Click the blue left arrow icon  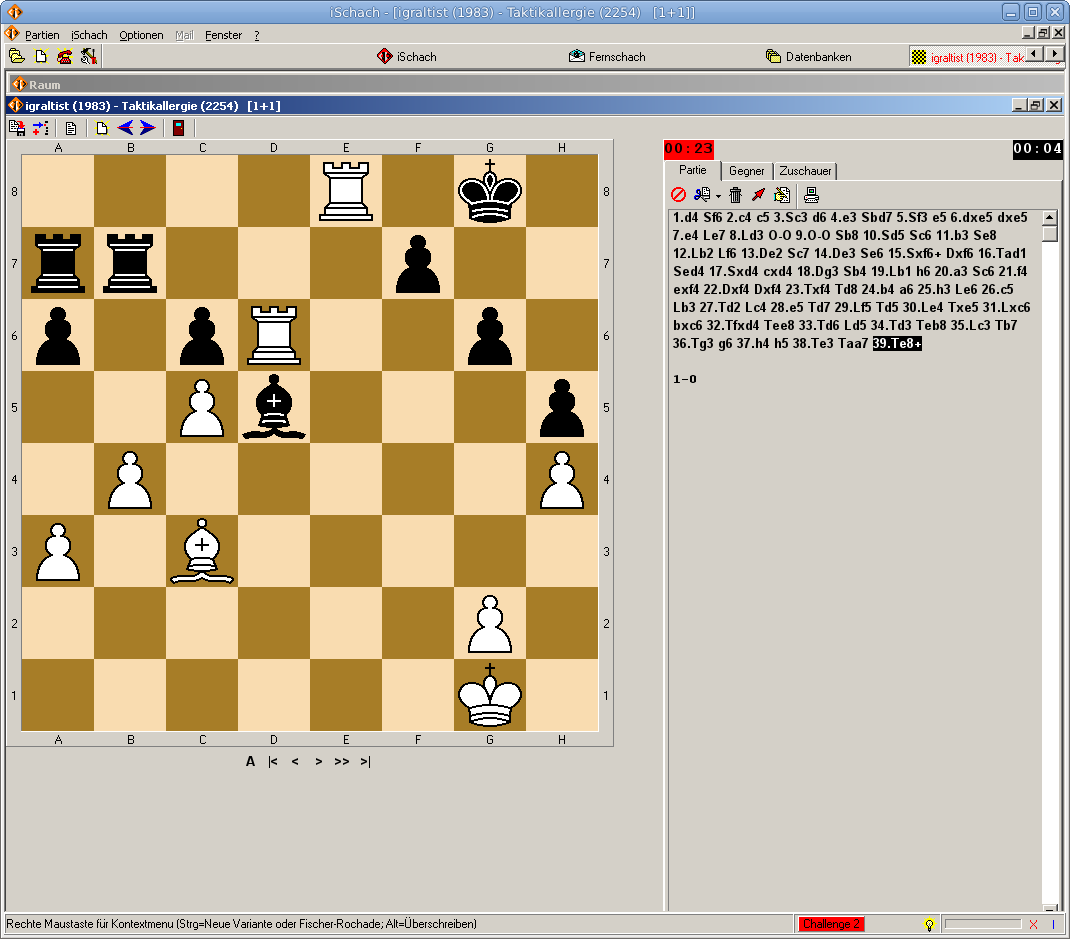(125, 128)
